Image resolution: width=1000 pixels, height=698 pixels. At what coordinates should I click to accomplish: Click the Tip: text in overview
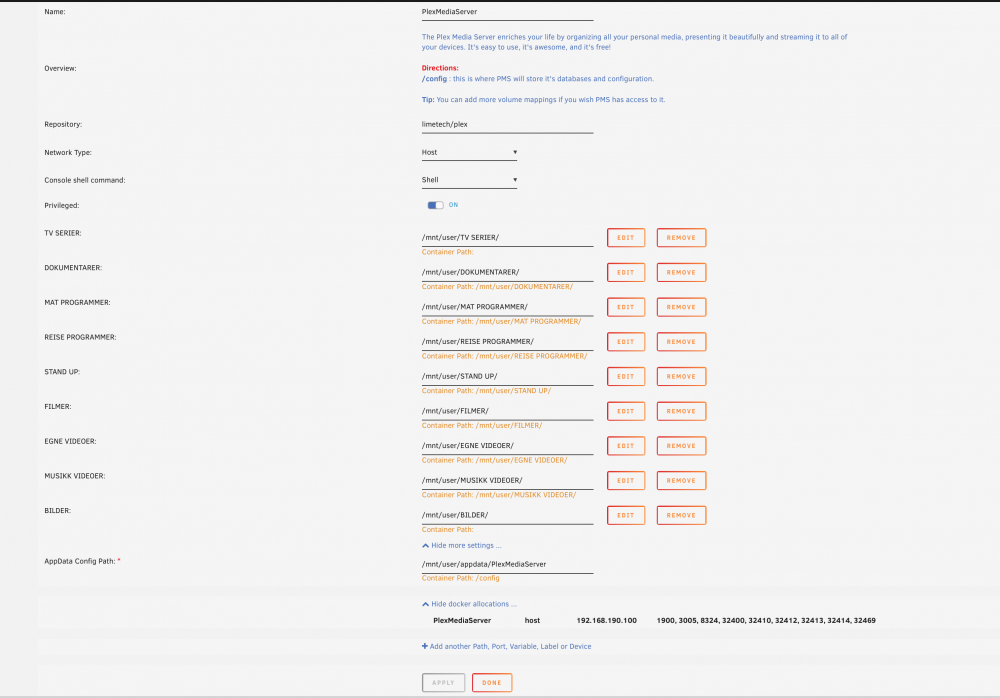[x=428, y=100]
